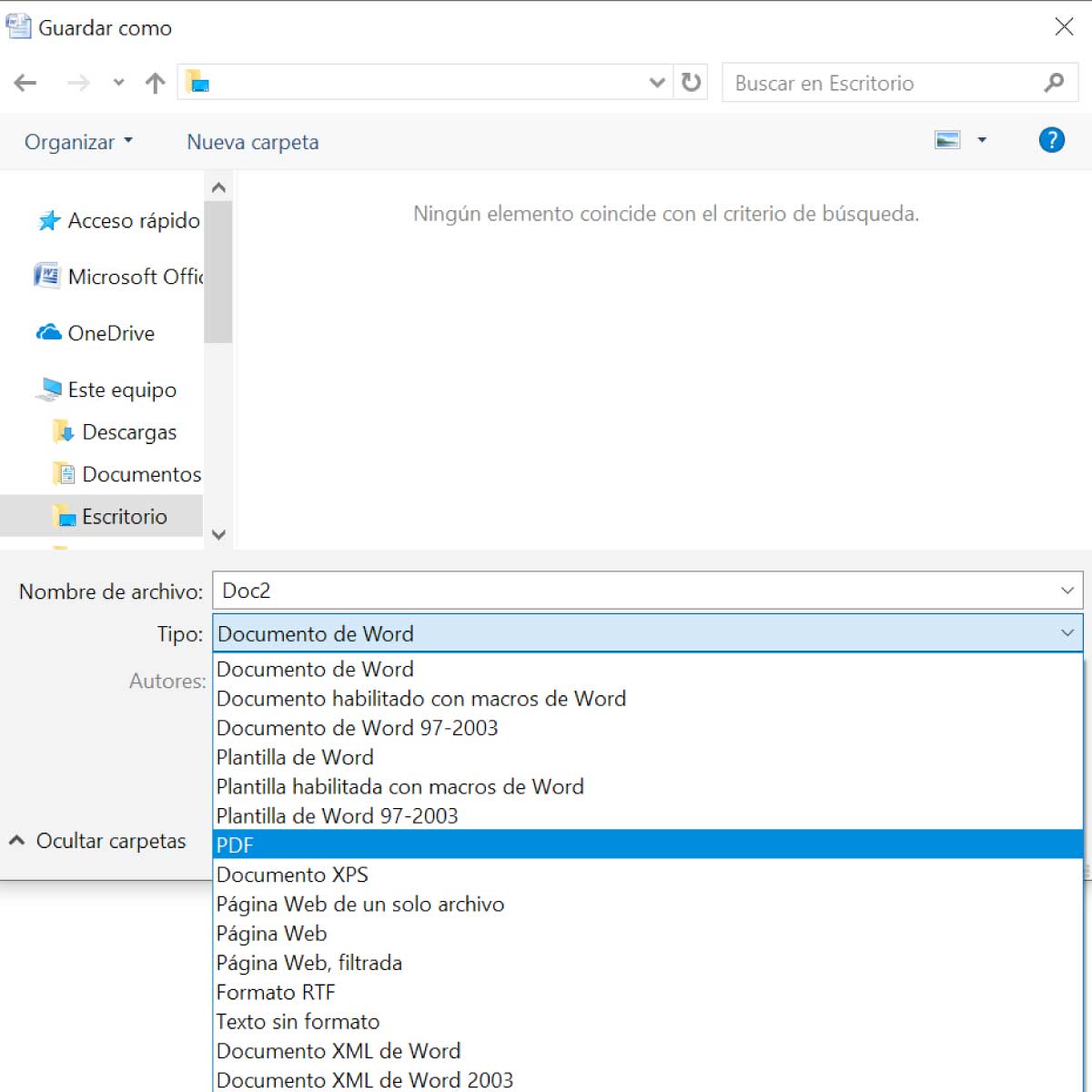
Task: Click Ocultar carpetas to hide folders
Action: [98, 841]
